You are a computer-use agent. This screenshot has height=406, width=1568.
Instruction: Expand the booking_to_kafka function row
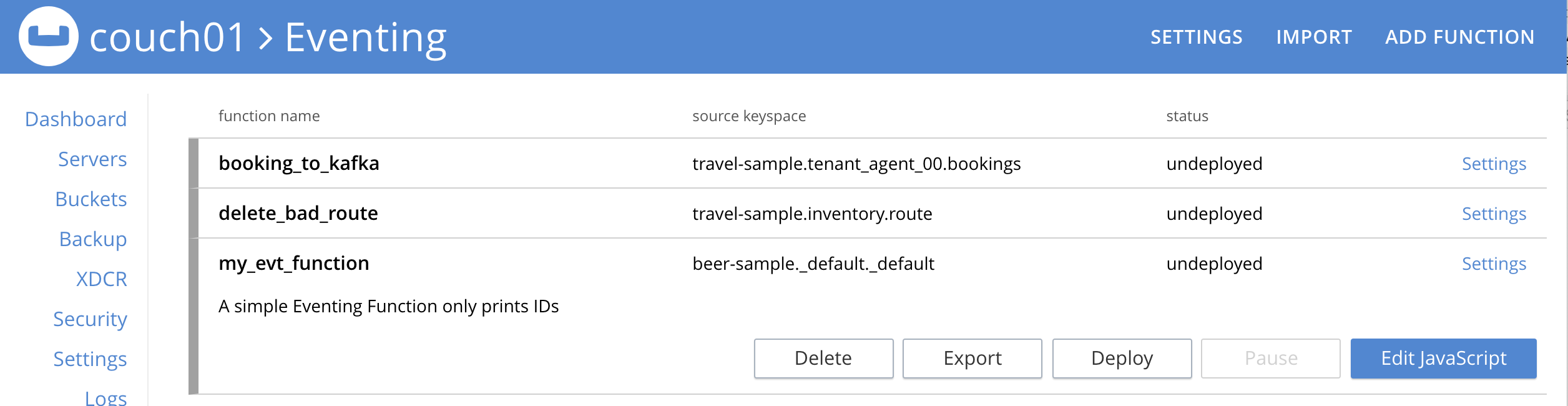pos(868,163)
